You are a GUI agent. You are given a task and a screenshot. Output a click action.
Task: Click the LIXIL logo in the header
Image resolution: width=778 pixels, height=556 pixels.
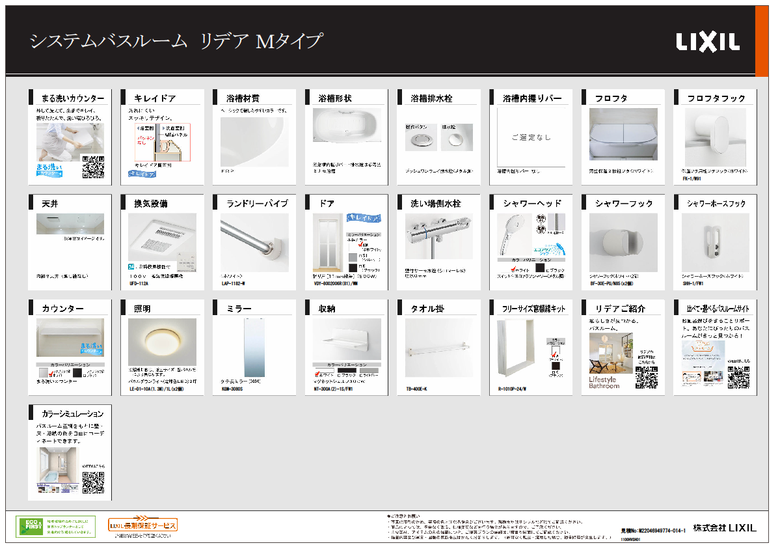pos(708,42)
